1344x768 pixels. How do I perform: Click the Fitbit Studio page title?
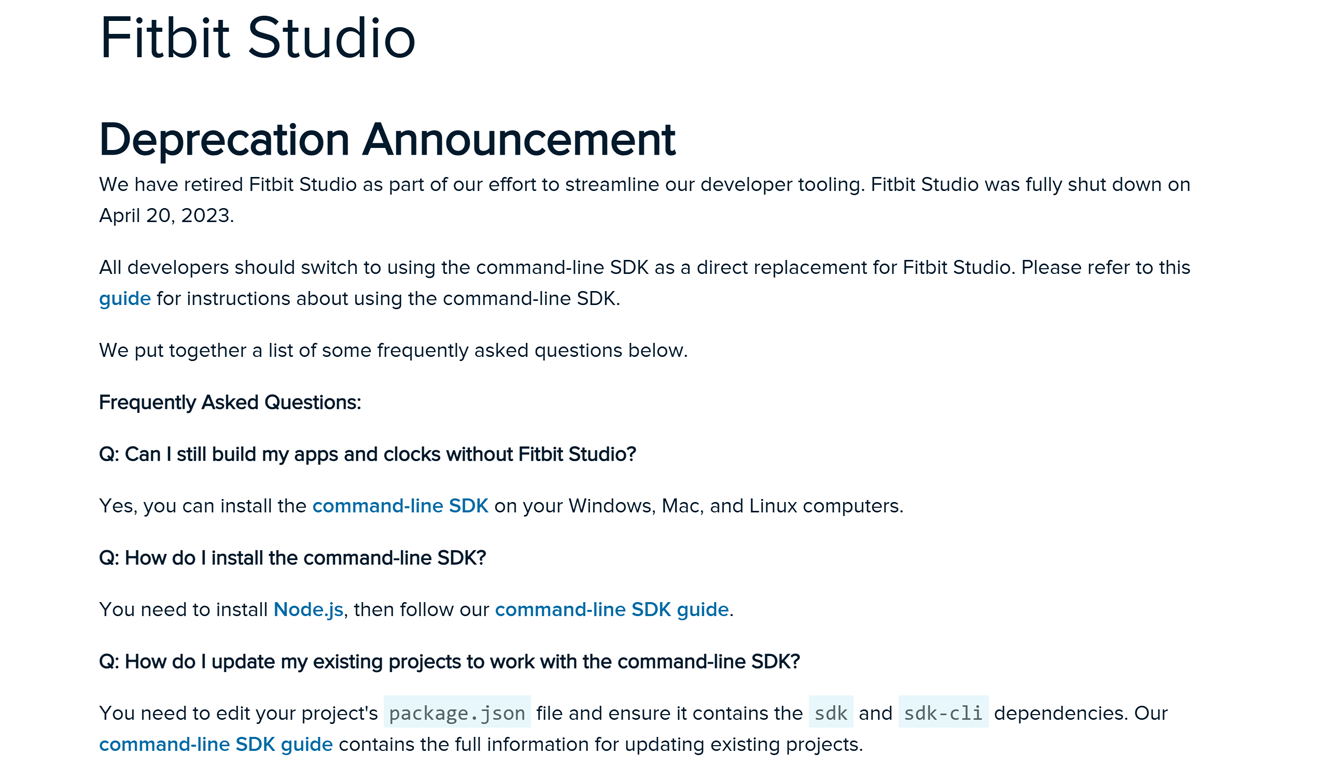(x=257, y=38)
